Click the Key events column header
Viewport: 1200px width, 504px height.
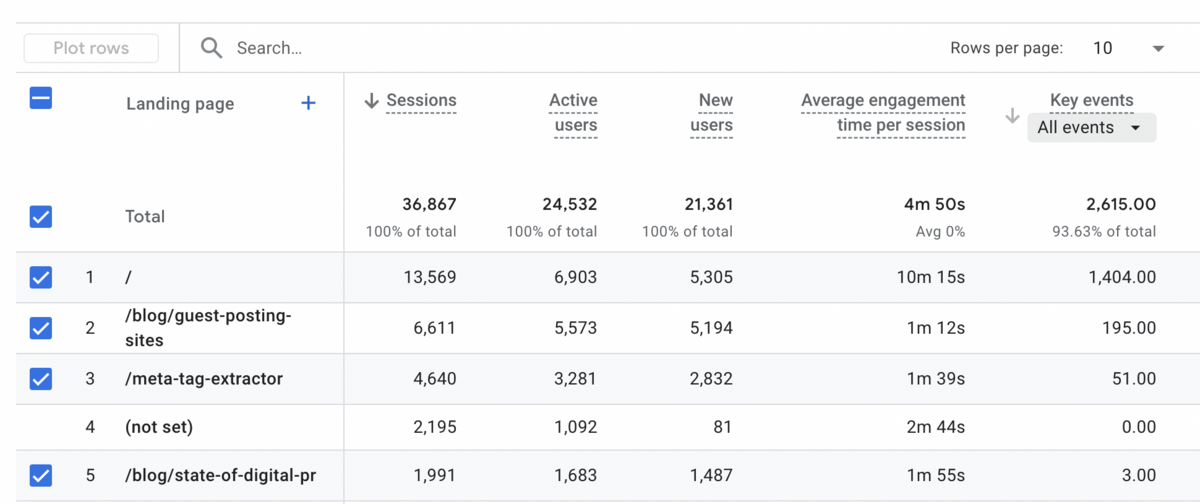(x=1091, y=100)
